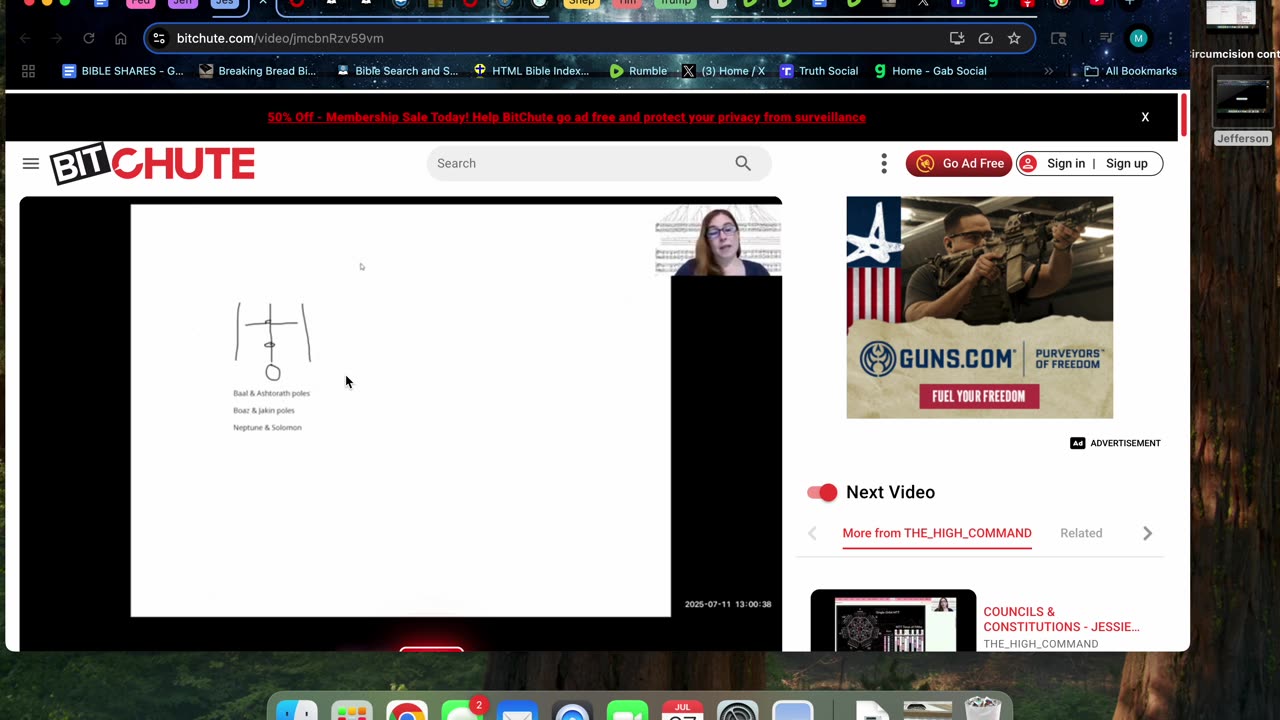Click the install app icon in address bar
1280x720 pixels.
[957, 38]
